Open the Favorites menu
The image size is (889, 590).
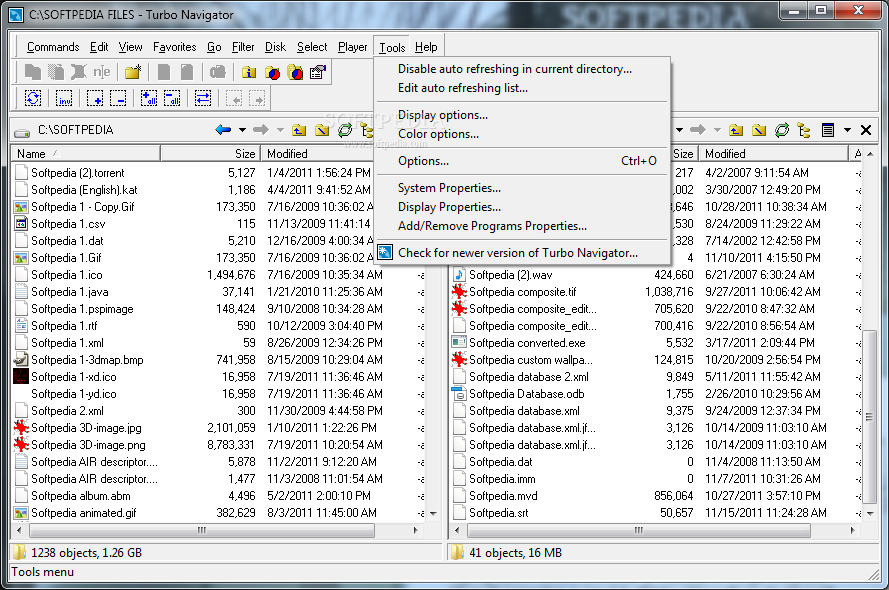pos(175,47)
